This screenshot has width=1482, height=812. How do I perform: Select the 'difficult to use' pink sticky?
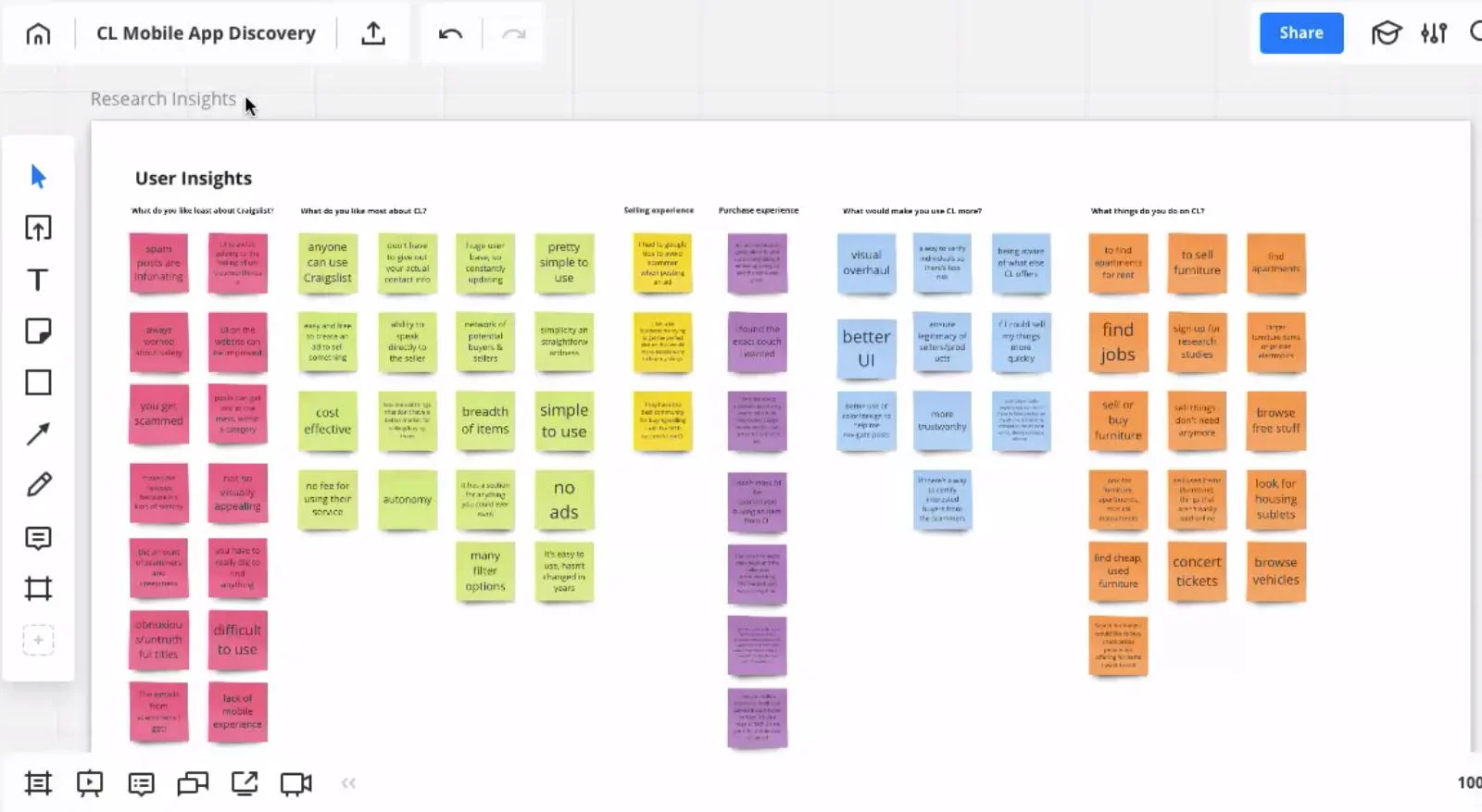click(238, 640)
